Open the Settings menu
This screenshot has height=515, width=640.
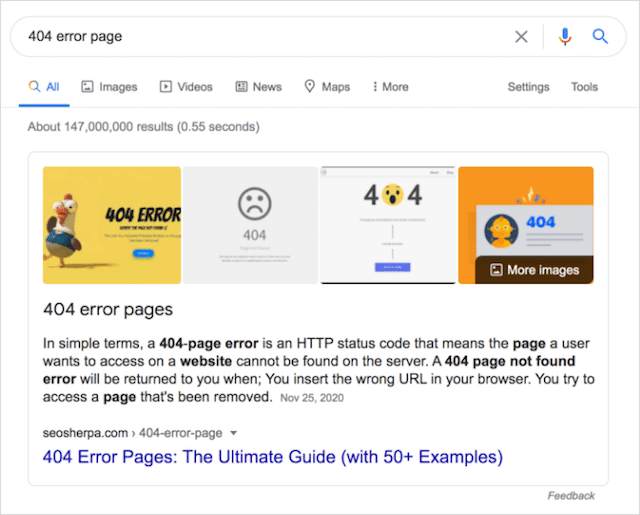point(528,87)
